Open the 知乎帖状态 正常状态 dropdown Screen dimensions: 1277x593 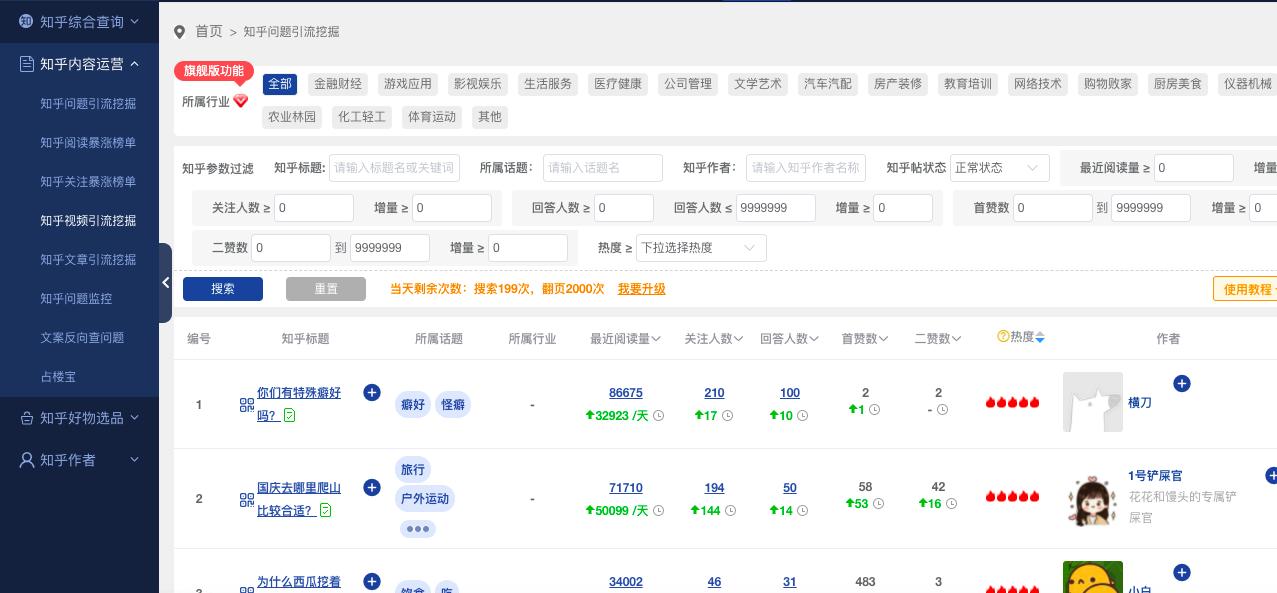pyautogui.click(x=999, y=168)
